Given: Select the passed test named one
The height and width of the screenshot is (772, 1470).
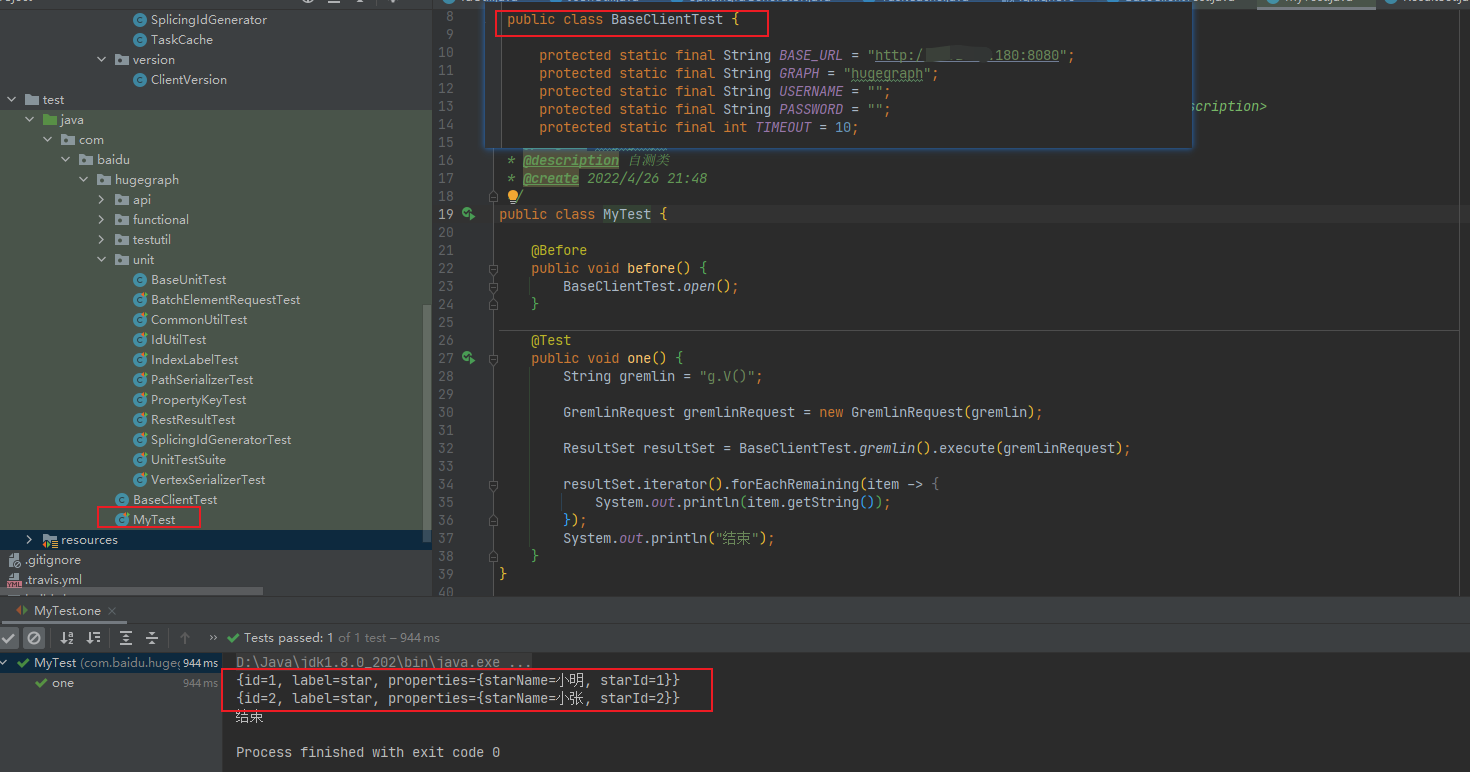Looking at the screenshot, I should pyautogui.click(x=63, y=683).
